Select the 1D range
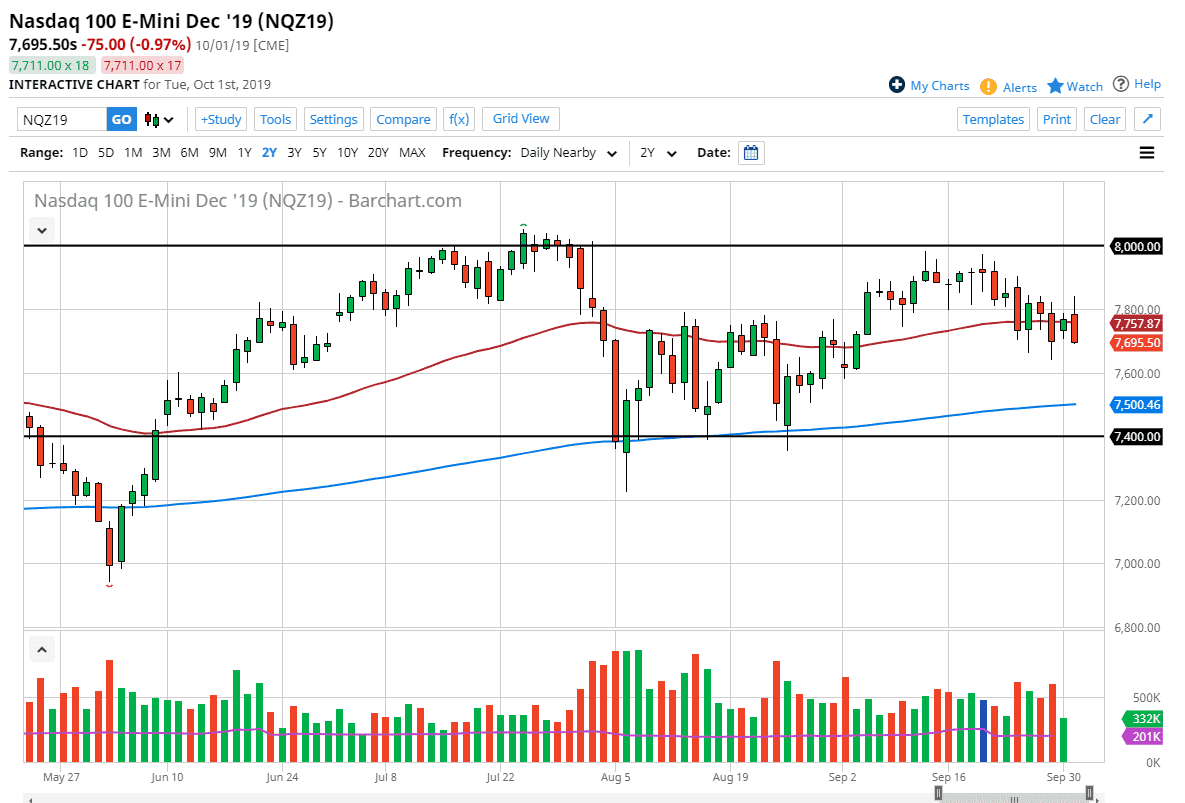Image resolution: width=1185 pixels, height=803 pixels. (80, 153)
